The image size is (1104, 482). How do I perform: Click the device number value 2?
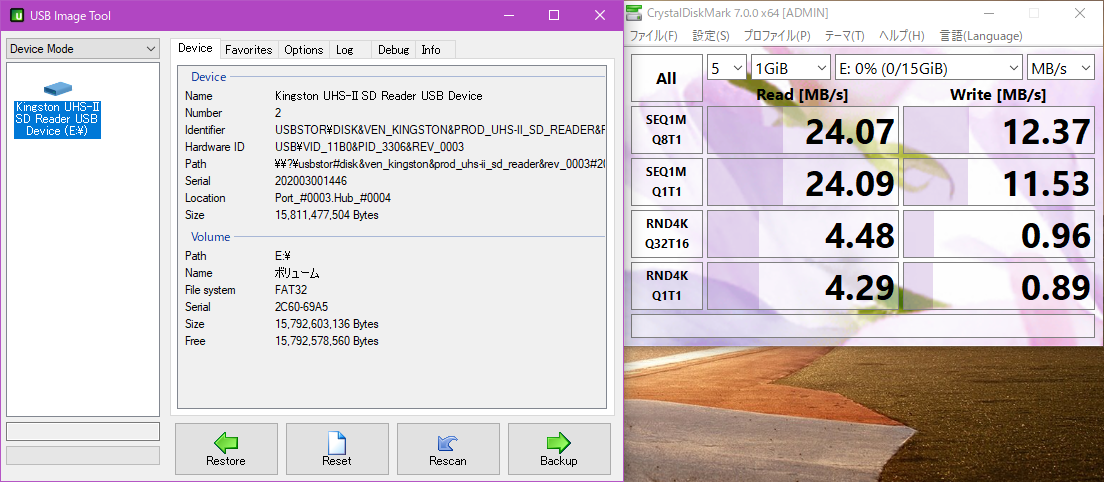278,113
